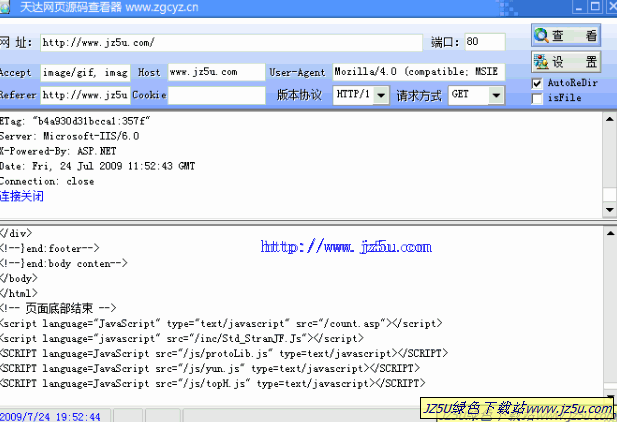Select the Date: Fri, 24 Jul 2009 line
The width and height of the screenshot is (617, 422).
tap(97, 166)
